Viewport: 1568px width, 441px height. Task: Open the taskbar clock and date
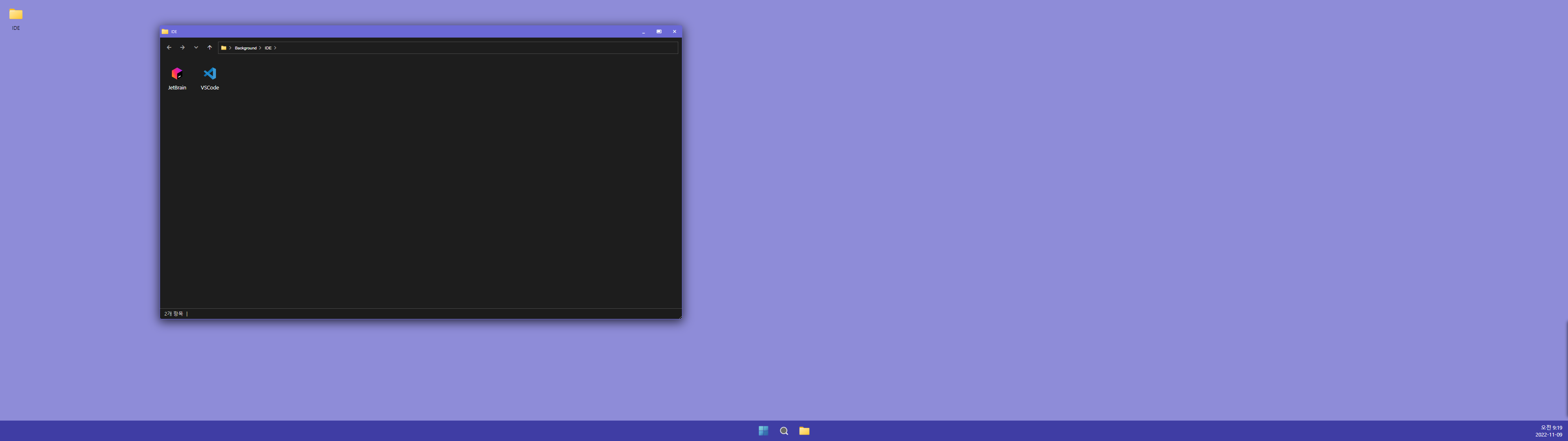pyautogui.click(x=1549, y=431)
